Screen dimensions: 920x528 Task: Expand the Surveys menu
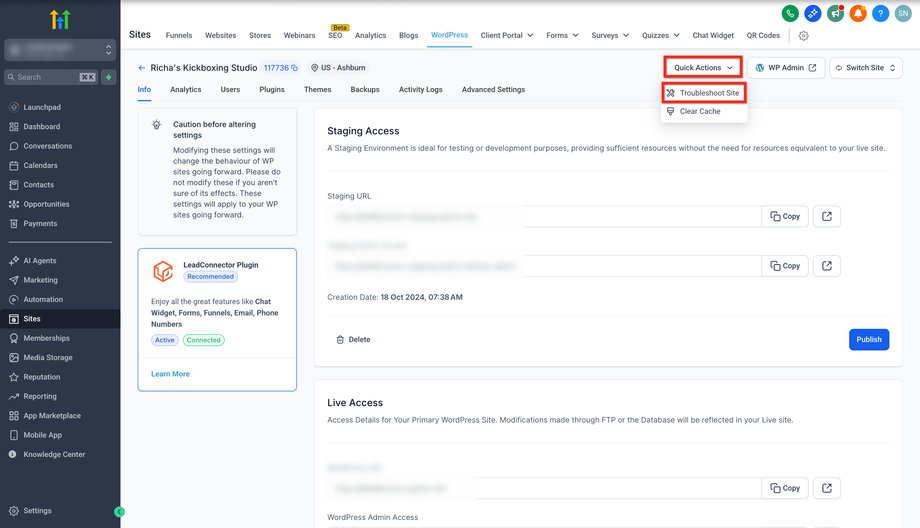610,35
